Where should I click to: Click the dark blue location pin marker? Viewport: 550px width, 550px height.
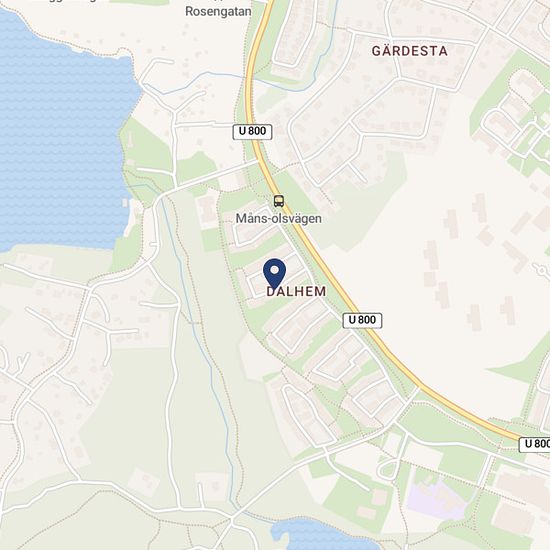point(275,274)
